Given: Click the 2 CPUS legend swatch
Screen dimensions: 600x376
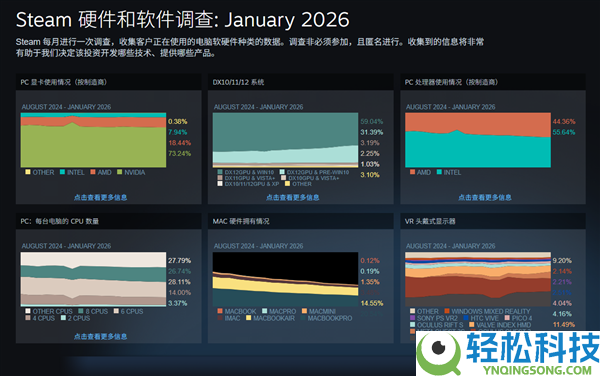Looking at the screenshot, I should [x=63, y=318].
